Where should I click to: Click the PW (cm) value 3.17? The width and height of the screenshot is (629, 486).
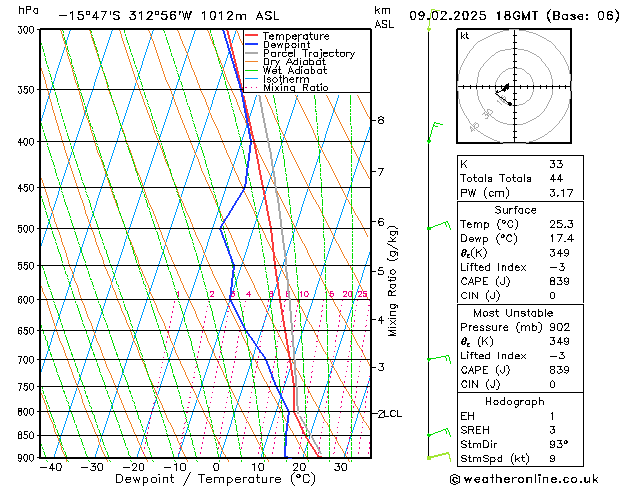coord(561,193)
